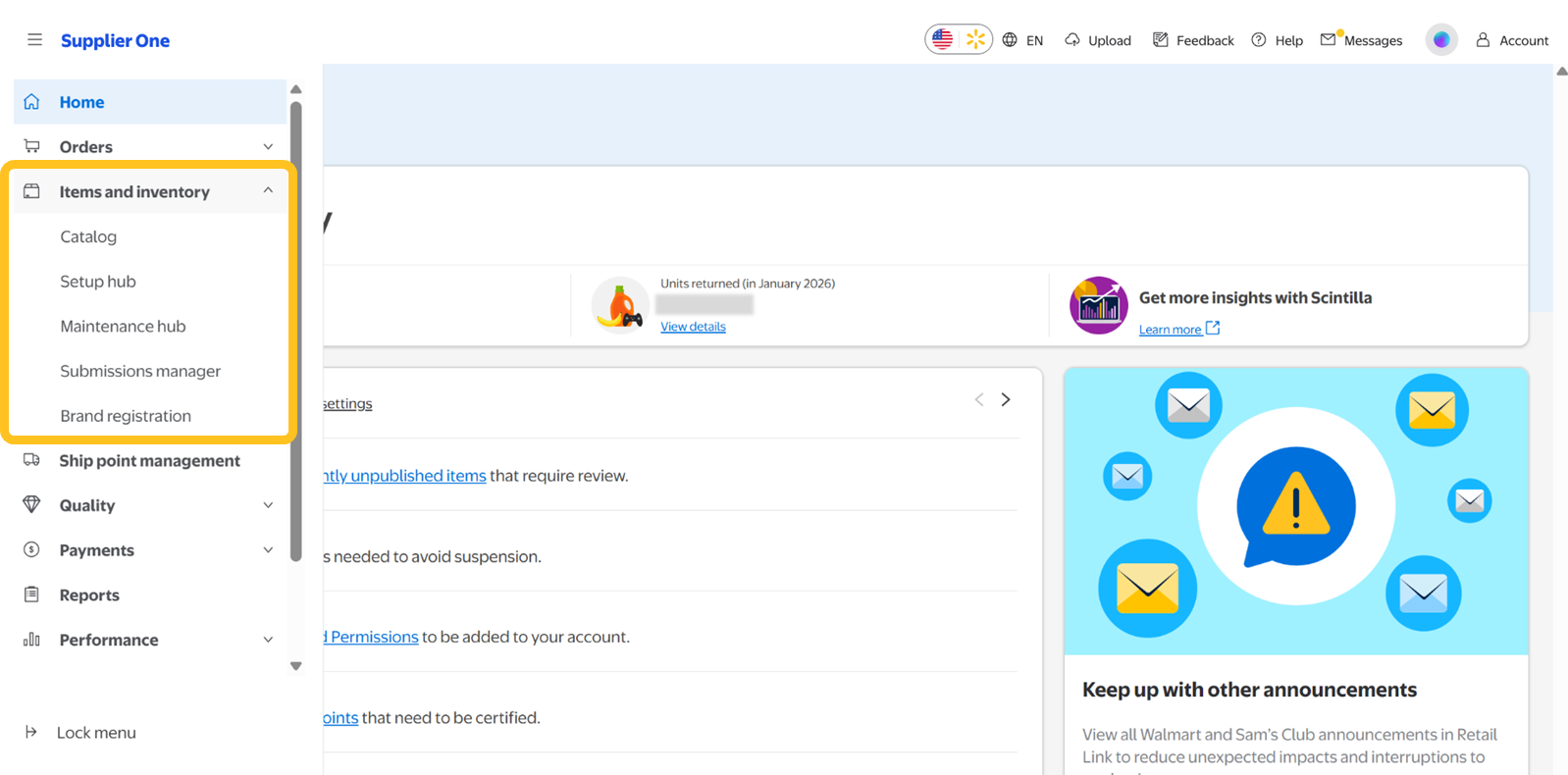The image size is (1568, 775).
Task: Open Messages in the top bar
Action: (x=1373, y=40)
